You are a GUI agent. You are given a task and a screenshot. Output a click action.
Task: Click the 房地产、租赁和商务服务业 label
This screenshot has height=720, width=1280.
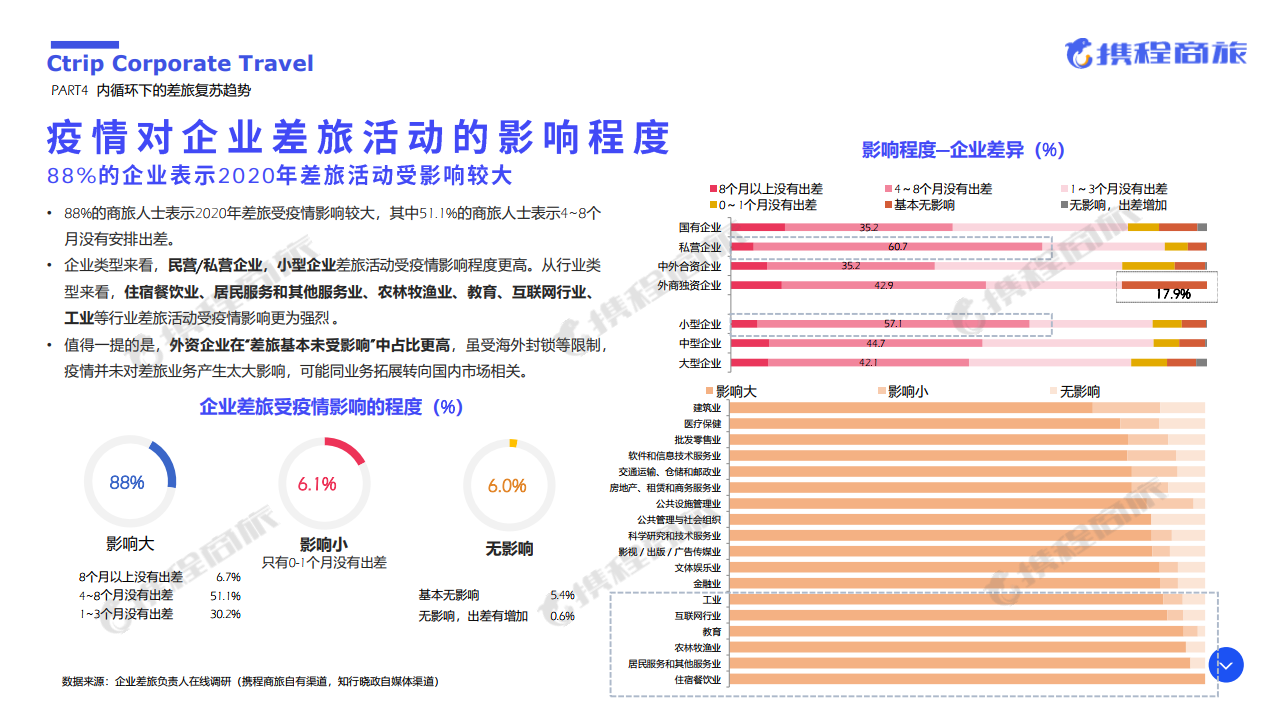point(665,488)
